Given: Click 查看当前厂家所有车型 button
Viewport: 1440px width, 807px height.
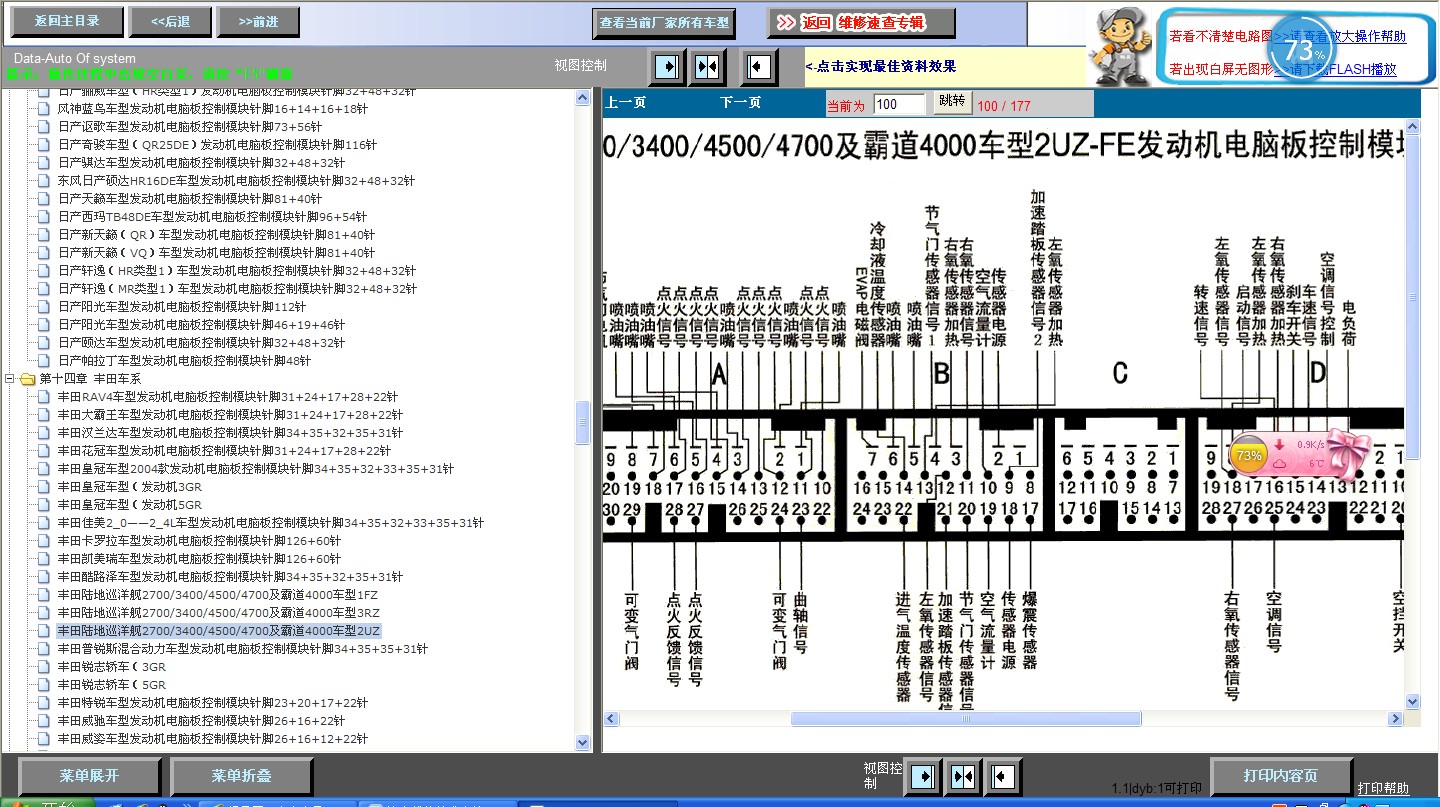Looking at the screenshot, I should pos(665,23).
